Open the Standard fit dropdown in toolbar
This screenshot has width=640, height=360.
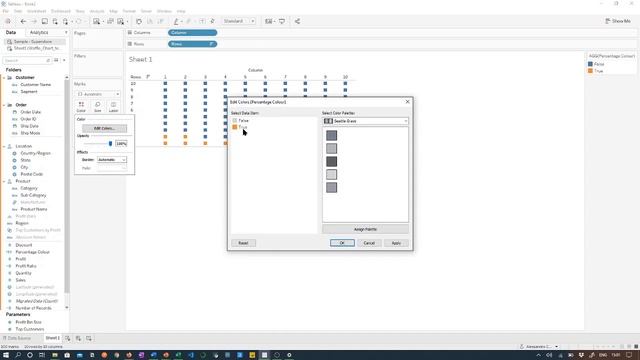[x=239, y=21]
